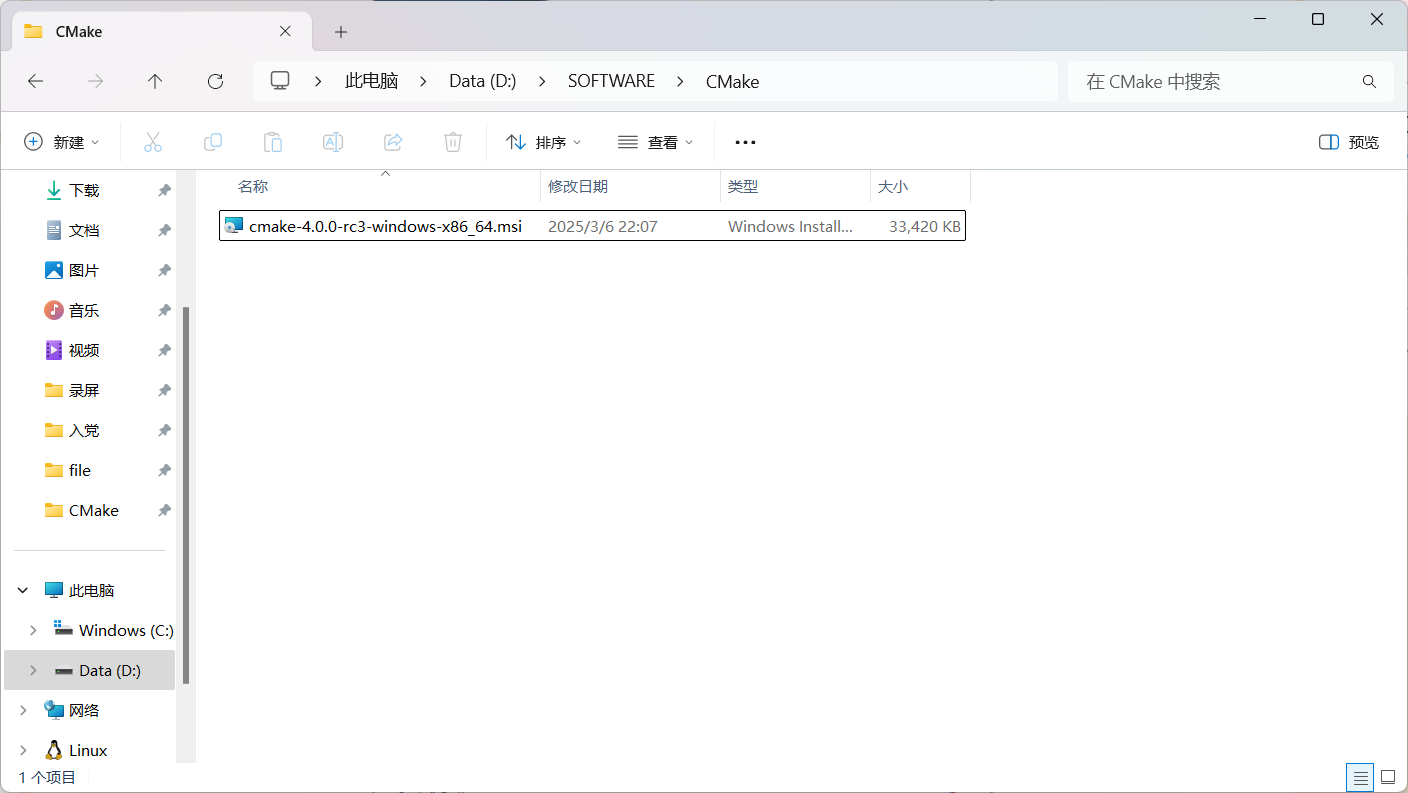Click the Copy icon in toolbar
This screenshot has width=1408, height=793.
pos(213,142)
